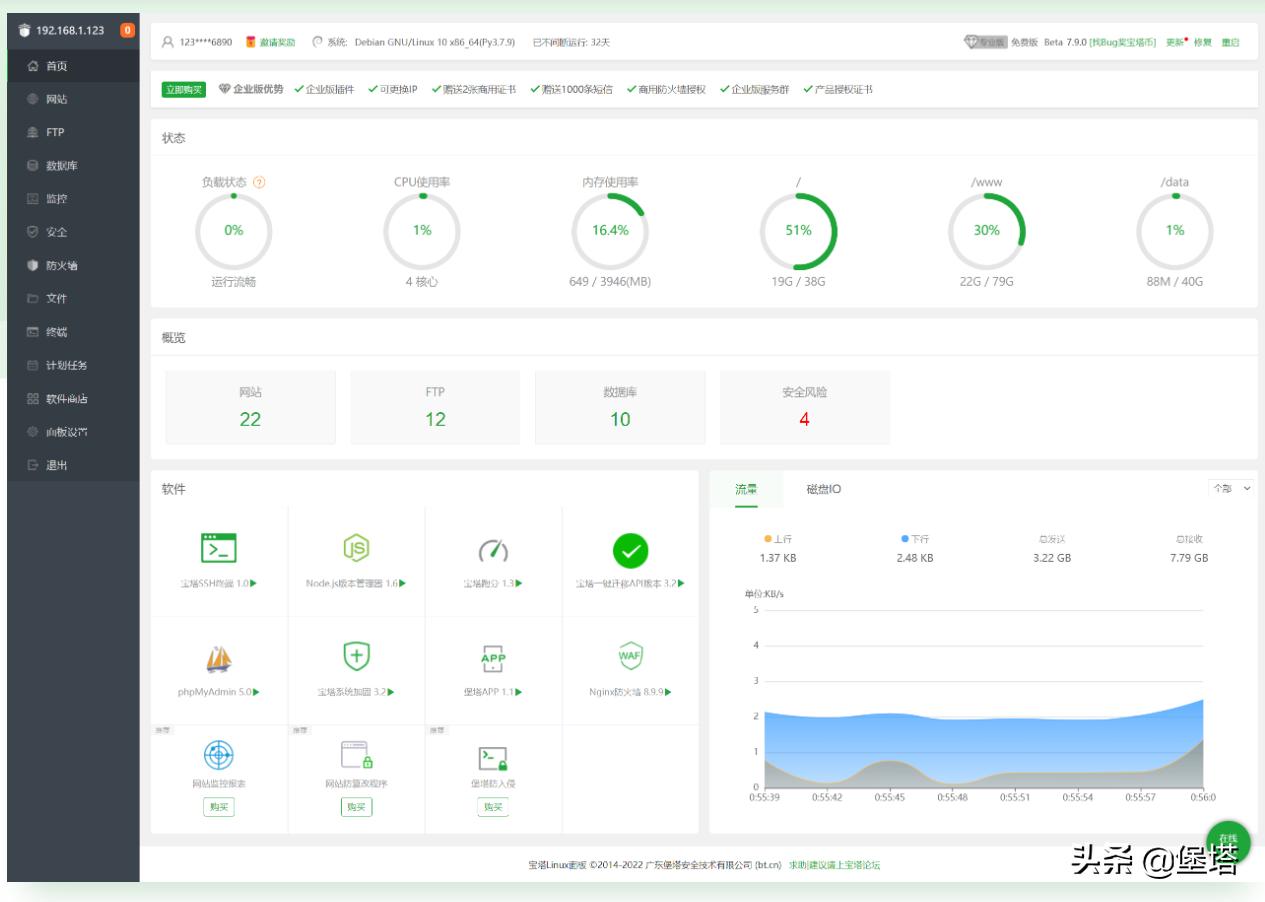Viewport: 1265px width, 902px height.
Task: Click the 3.22 GB total sent value
Action: [x=1052, y=558]
